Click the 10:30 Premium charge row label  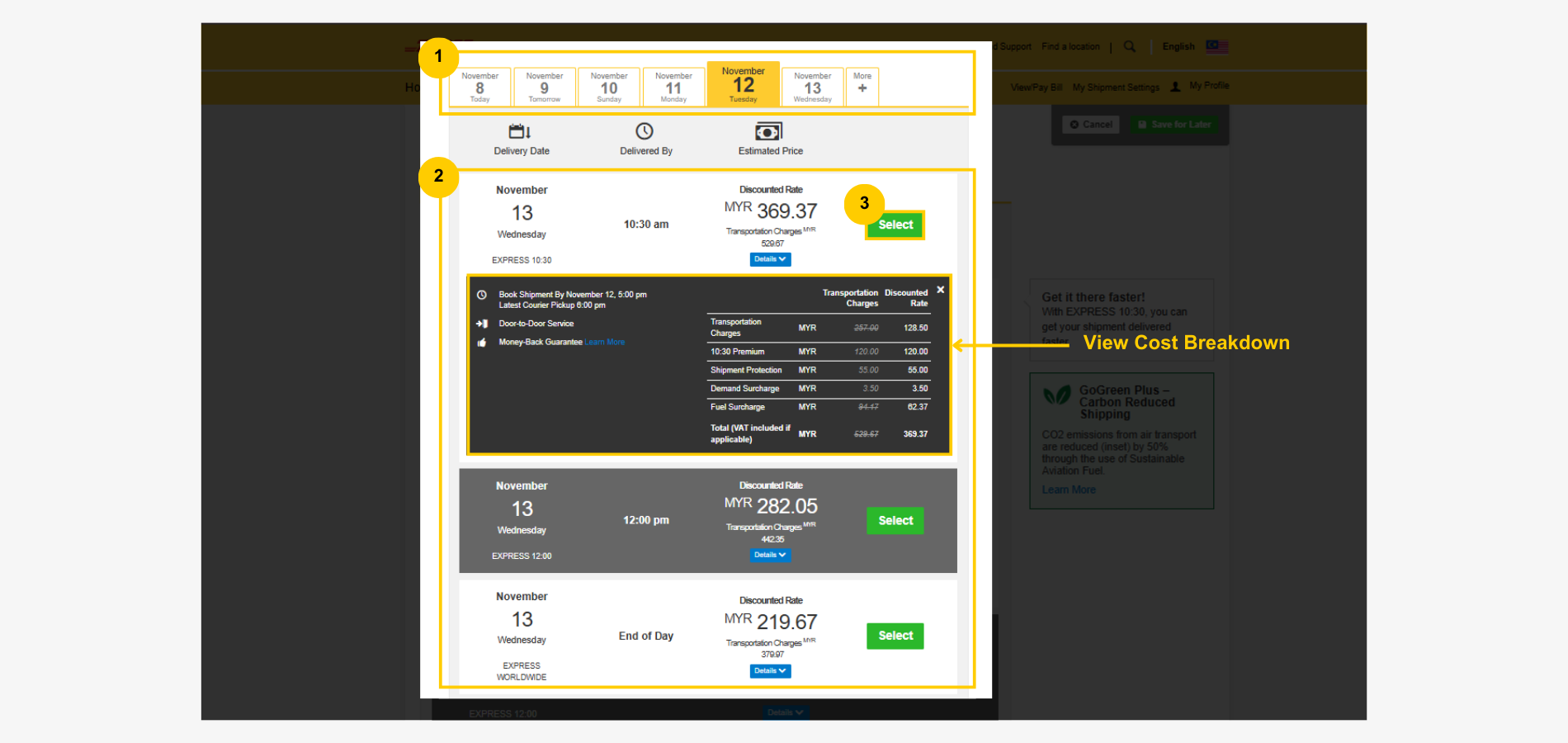737,352
